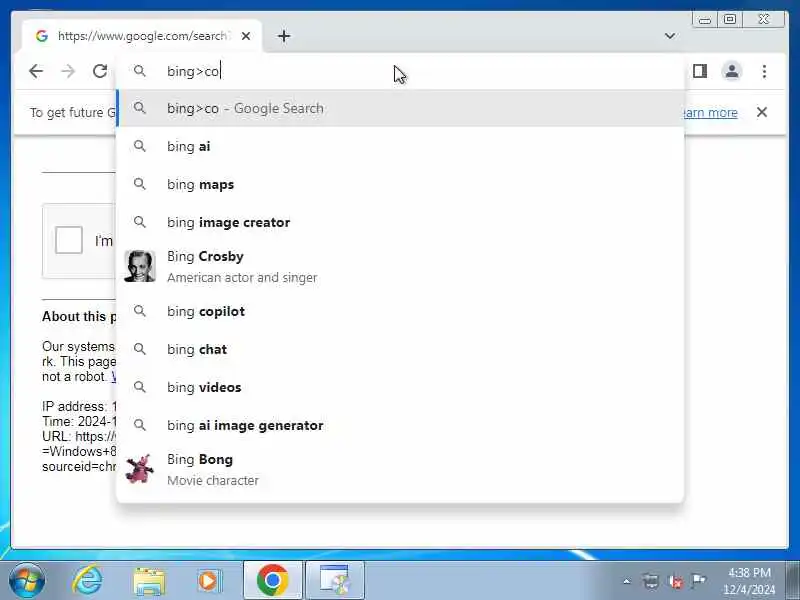Go back using Chrome's back arrow
This screenshot has height=600, width=800.
point(36,71)
